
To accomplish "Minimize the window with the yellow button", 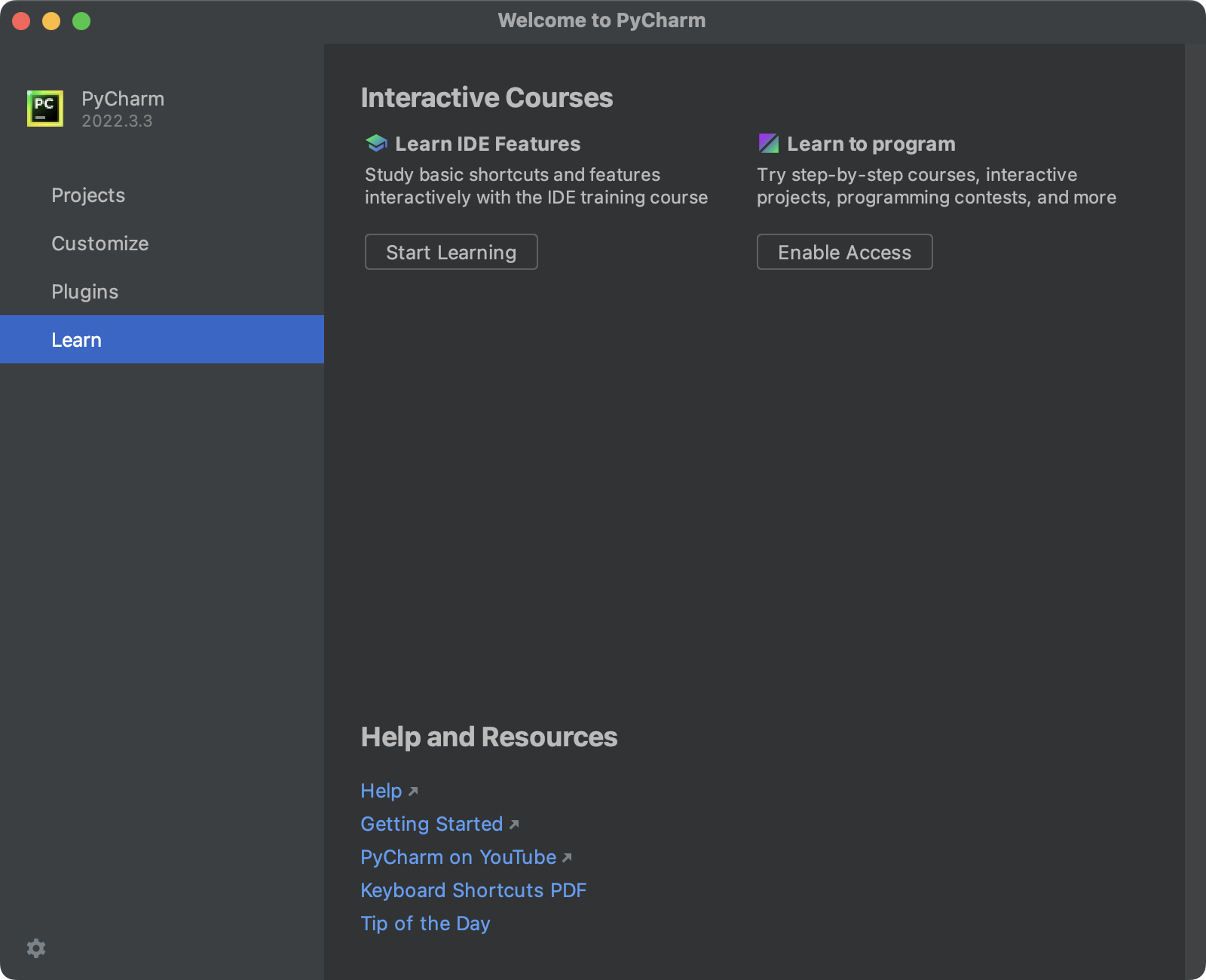I will click(x=51, y=21).
